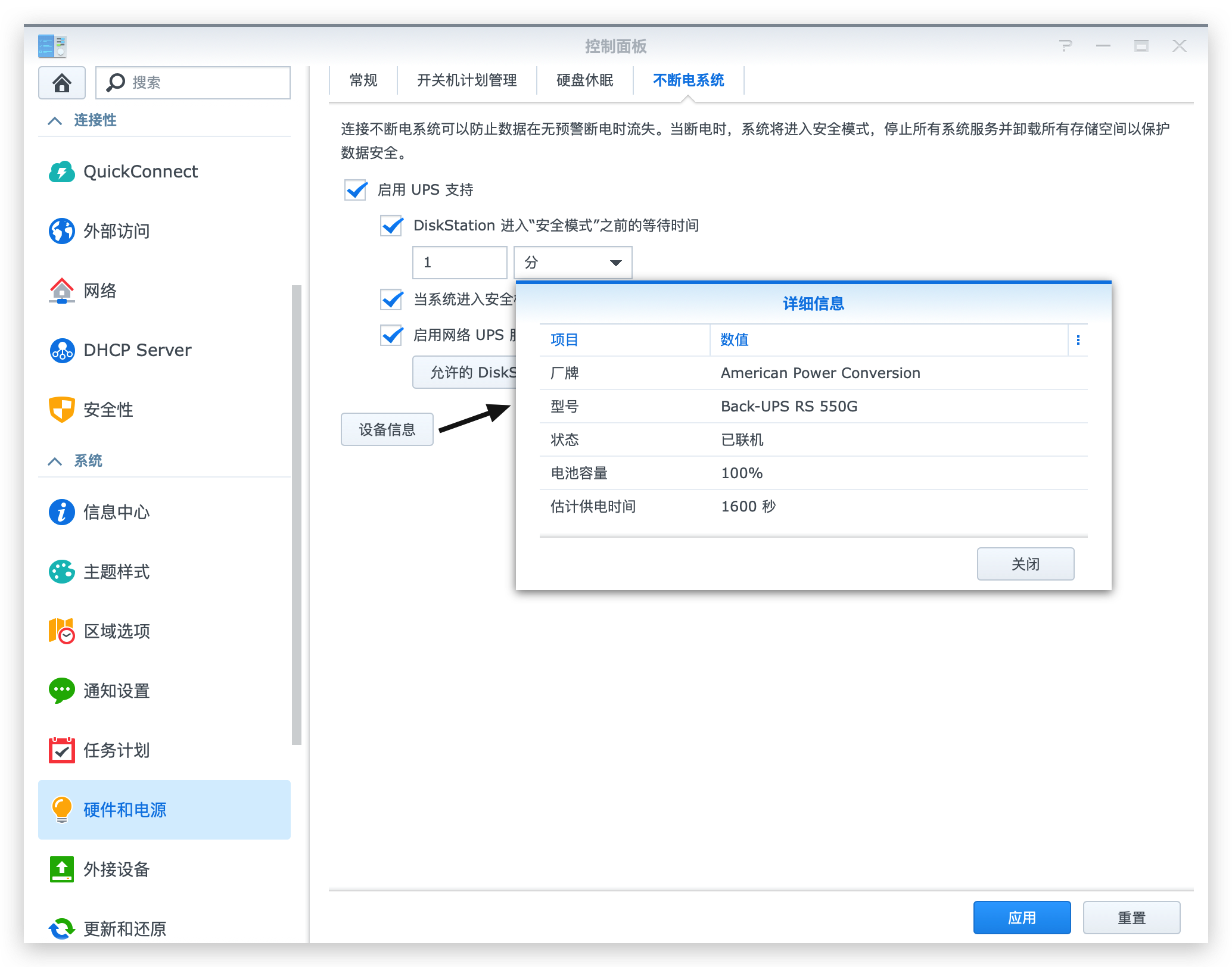Click the DHCP Server icon
The image size is (1232, 967).
(x=62, y=350)
